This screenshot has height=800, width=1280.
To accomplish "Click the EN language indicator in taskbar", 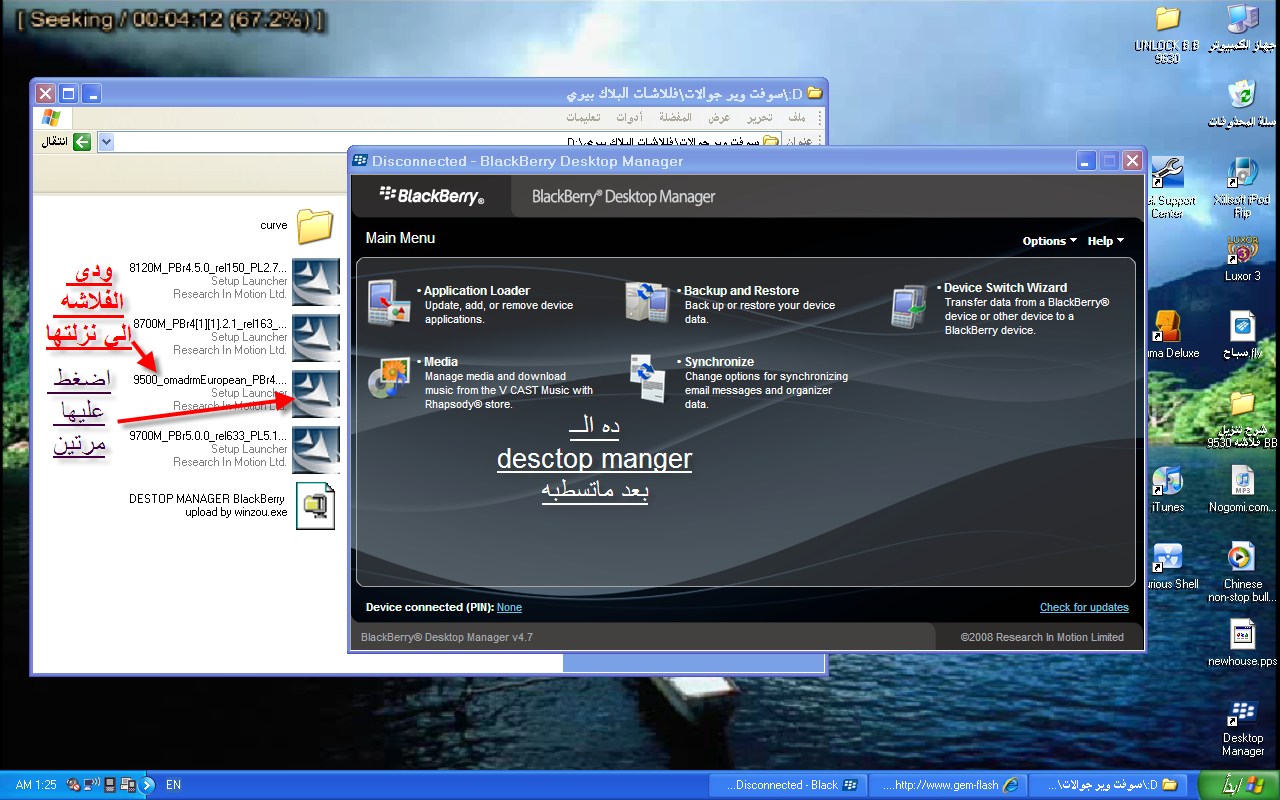I will click(x=173, y=785).
